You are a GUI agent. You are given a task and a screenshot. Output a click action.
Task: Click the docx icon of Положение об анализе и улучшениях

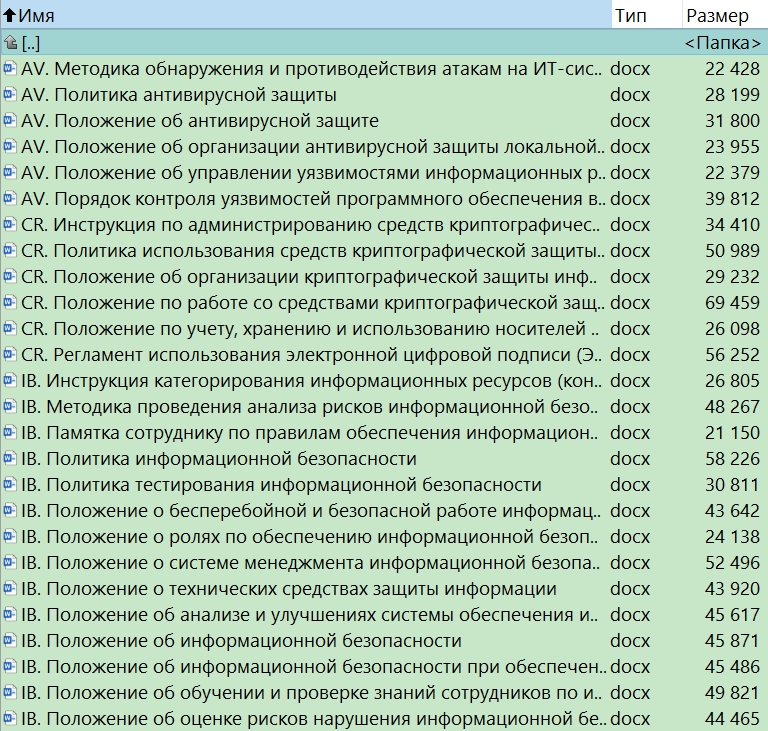pos(10,614)
